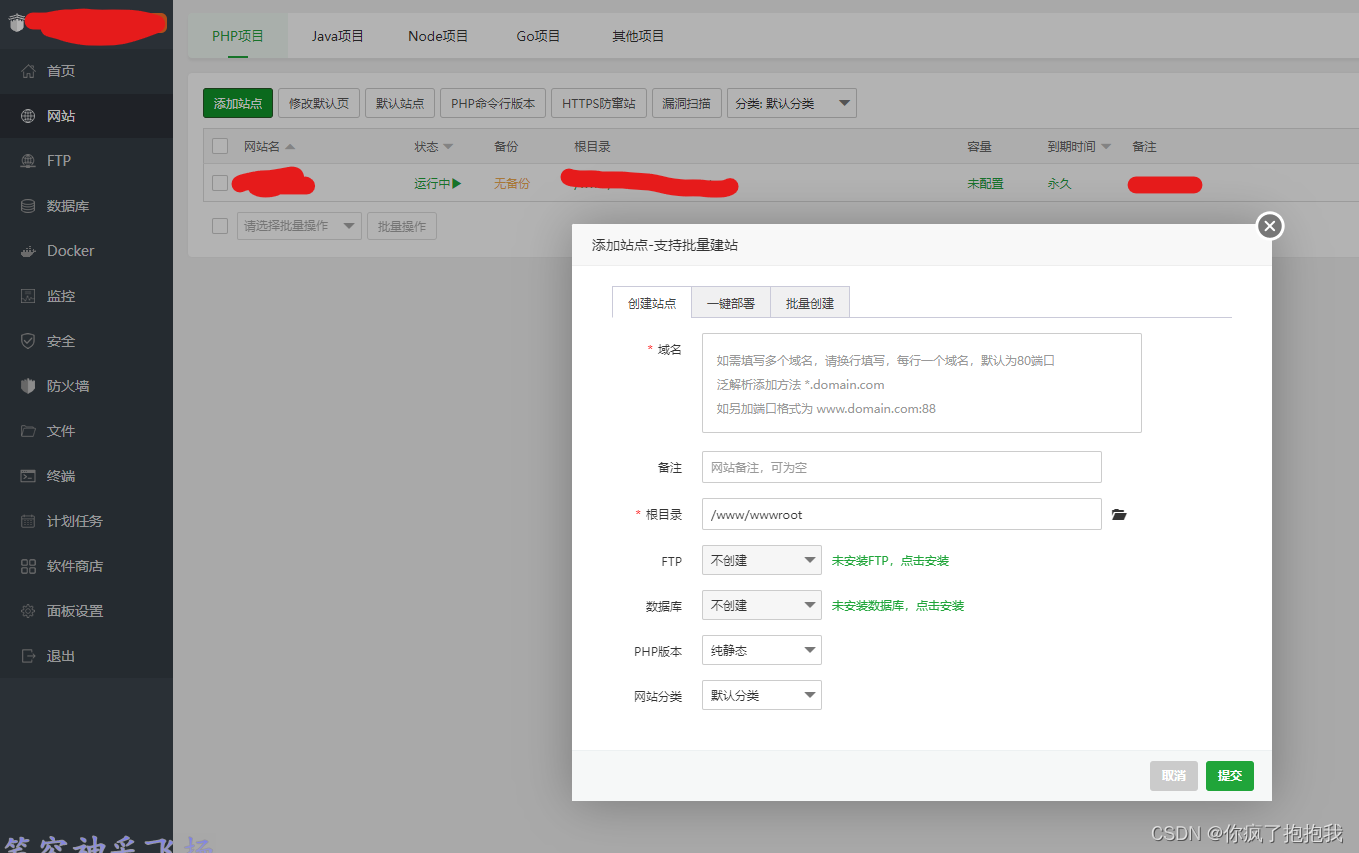Open the 请选择批量操作 dropdown
Screen dimensions: 1359x853
pos(299,226)
